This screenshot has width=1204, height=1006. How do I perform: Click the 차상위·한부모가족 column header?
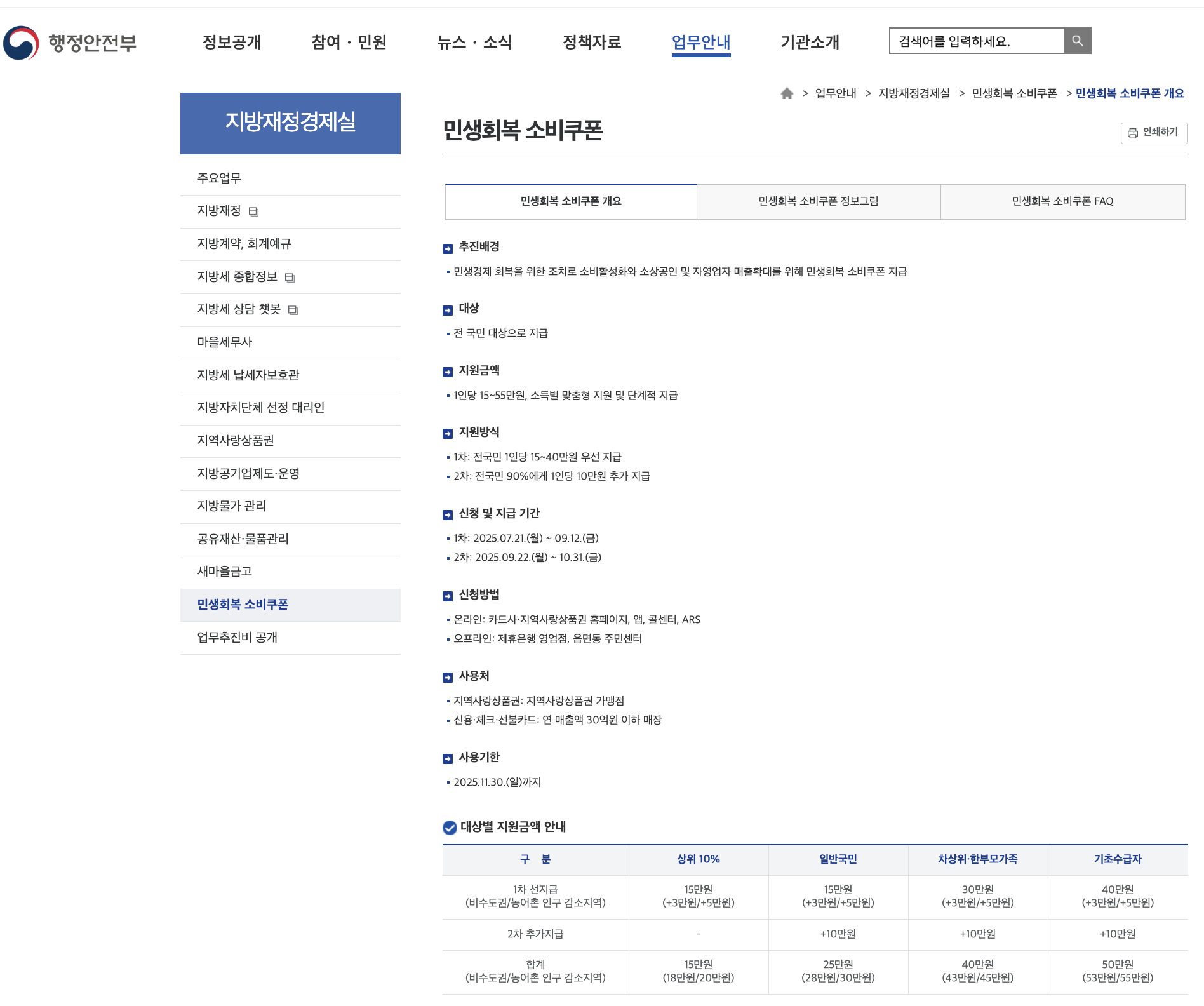click(978, 860)
